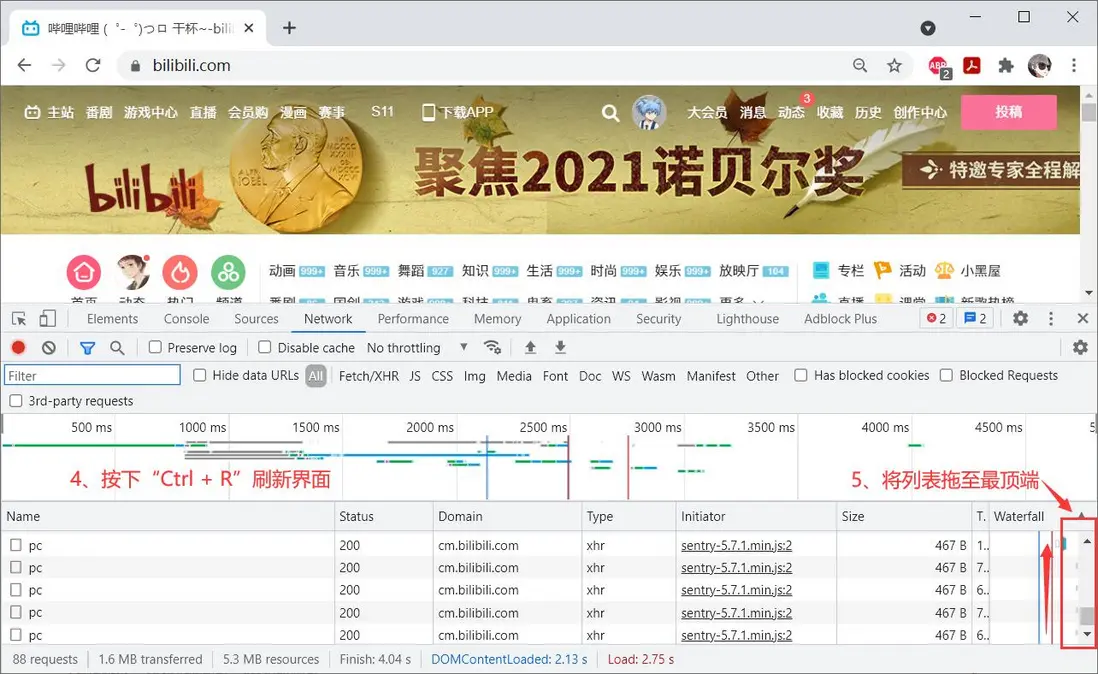Enable the Preserve log checkbox
1098x674 pixels.
point(155,347)
